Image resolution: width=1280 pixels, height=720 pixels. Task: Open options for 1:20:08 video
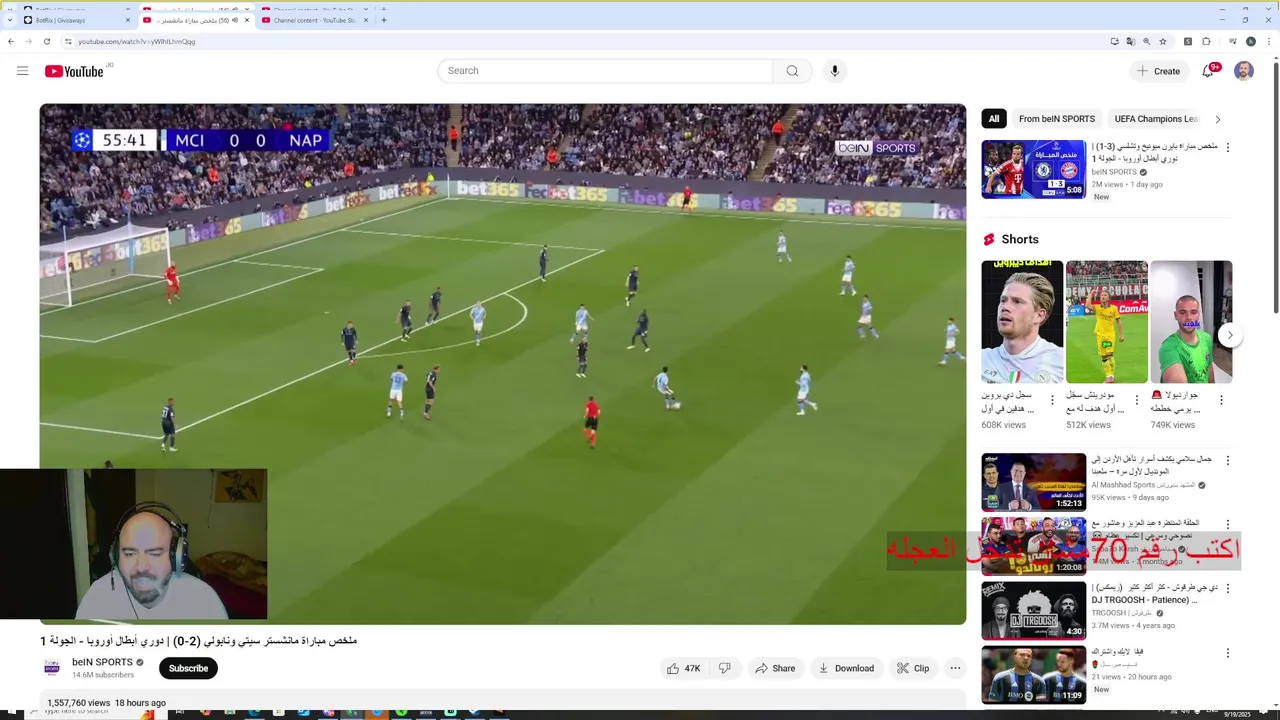tap(1228, 524)
